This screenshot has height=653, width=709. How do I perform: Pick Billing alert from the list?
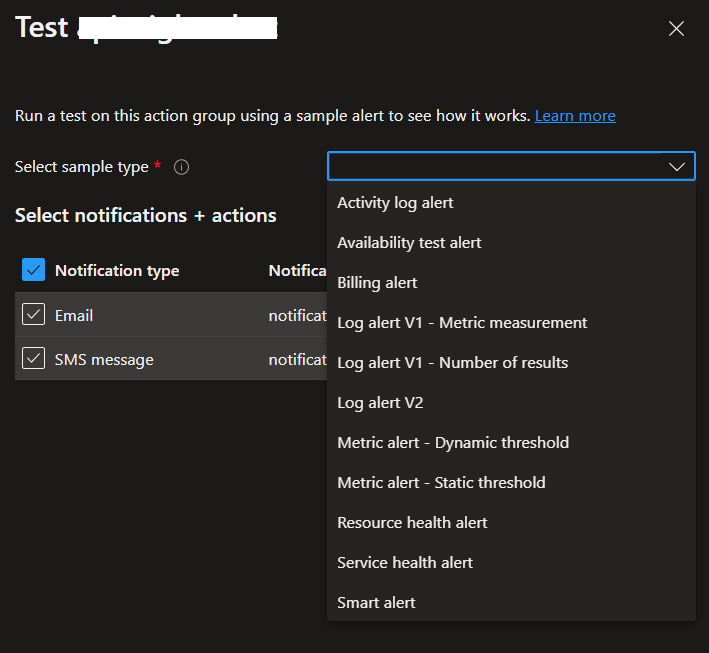(377, 283)
